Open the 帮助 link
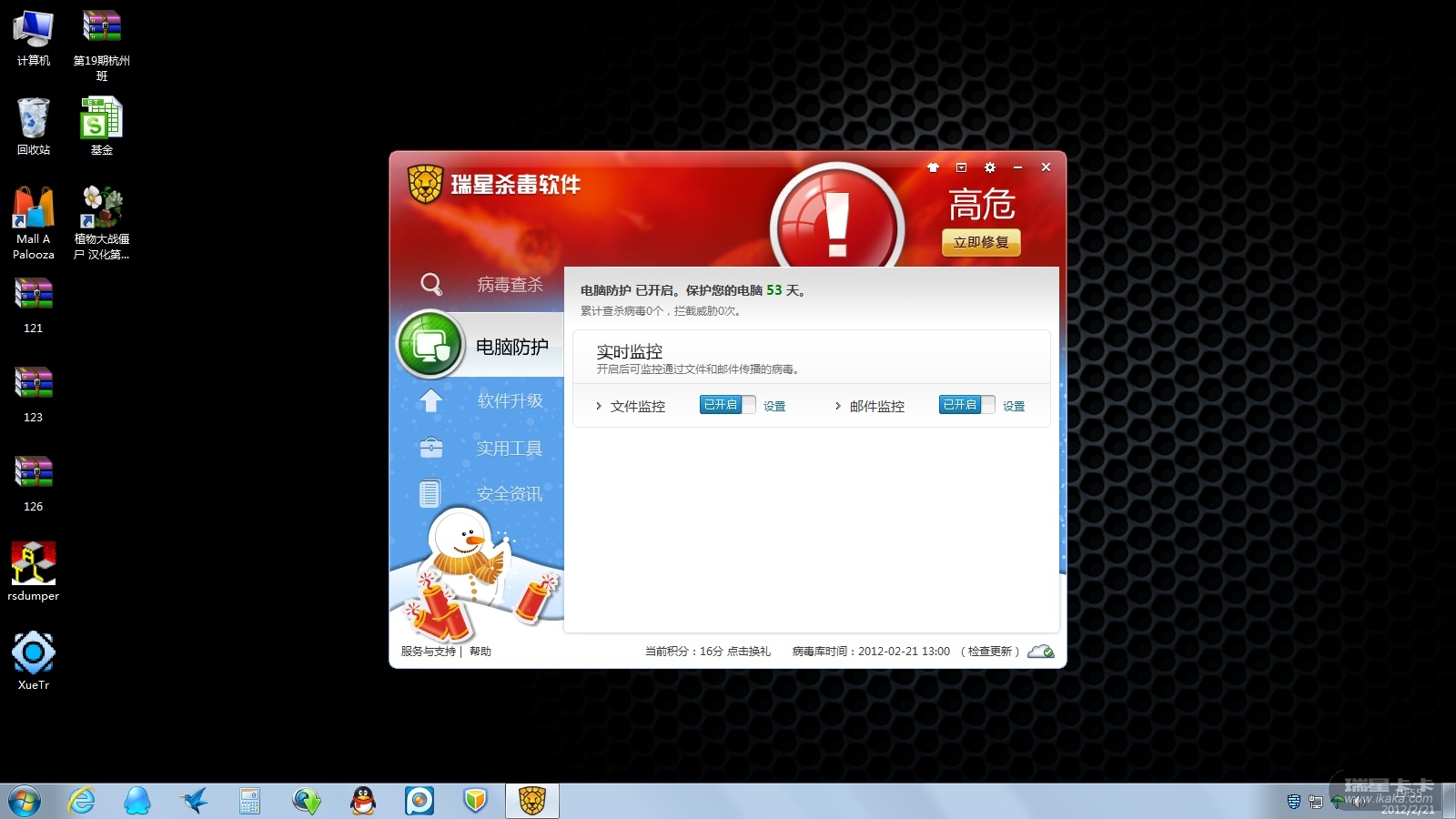Image resolution: width=1456 pixels, height=819 pixels. 480,652
